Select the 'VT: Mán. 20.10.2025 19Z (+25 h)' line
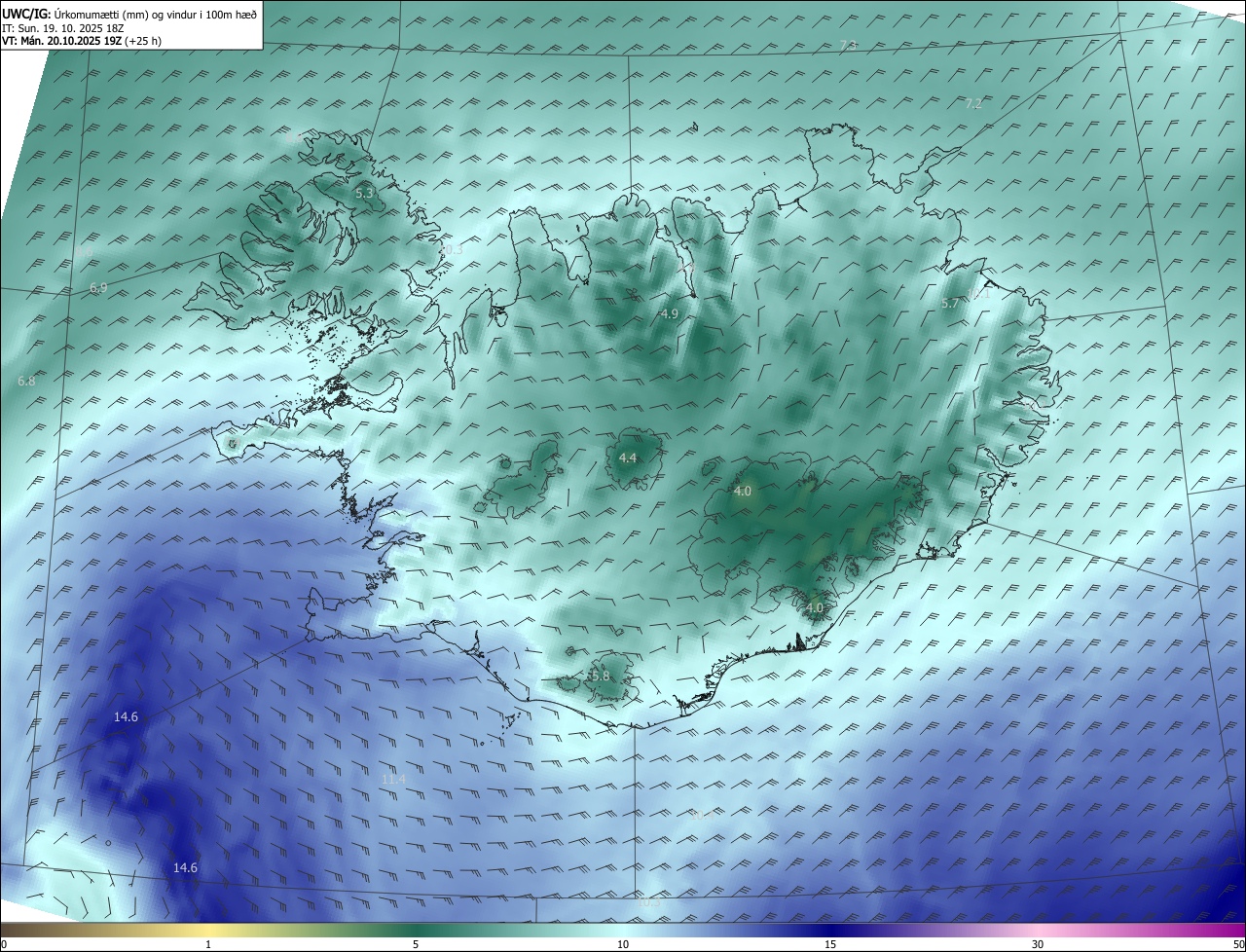 point(82,41)
